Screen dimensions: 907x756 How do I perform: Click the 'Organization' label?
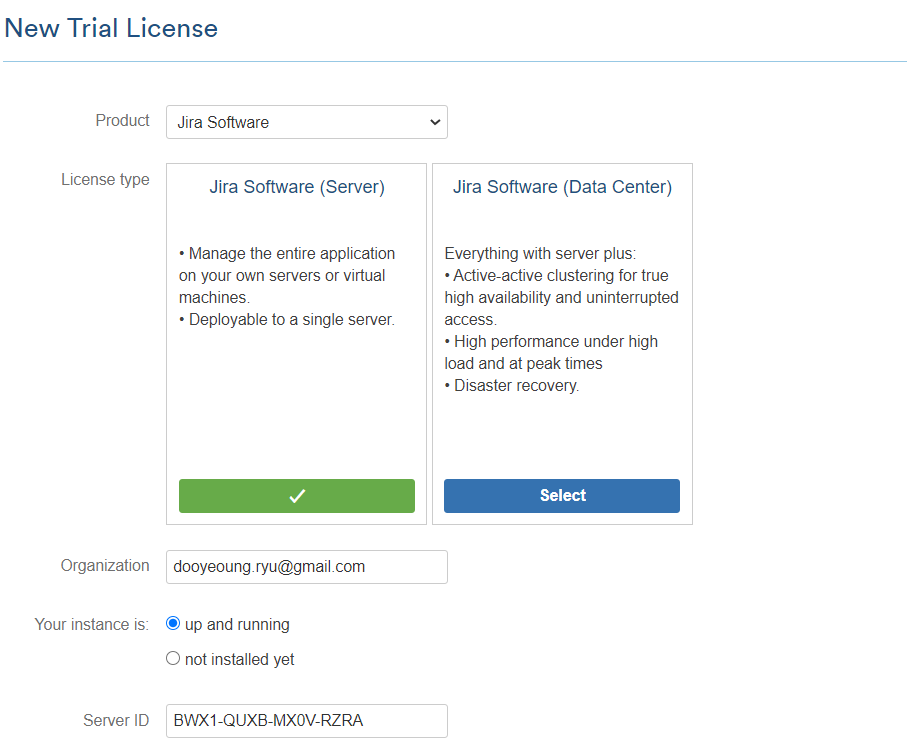tap(105, 566)
